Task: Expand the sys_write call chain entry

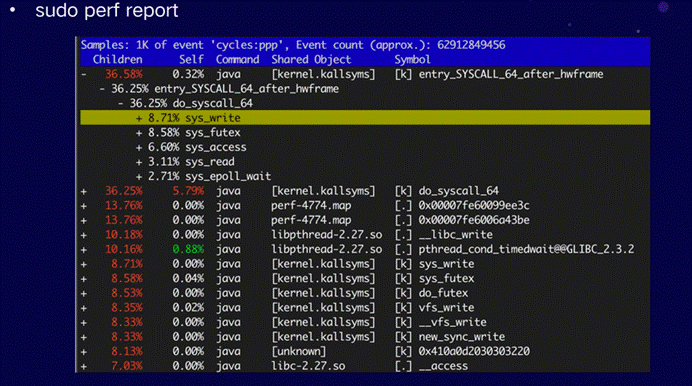Action: point(139,118)
